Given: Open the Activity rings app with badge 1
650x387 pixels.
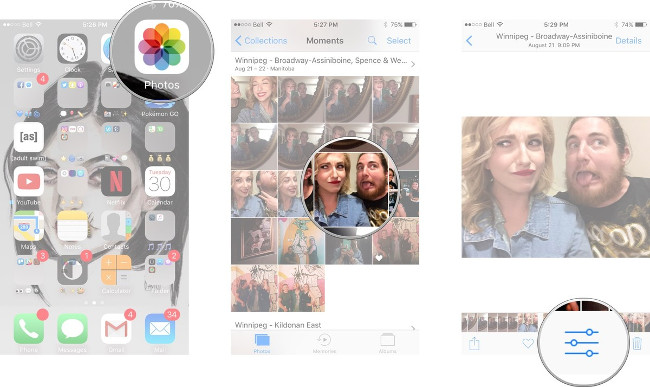Looking at the screenshot, I should [72, 270].
